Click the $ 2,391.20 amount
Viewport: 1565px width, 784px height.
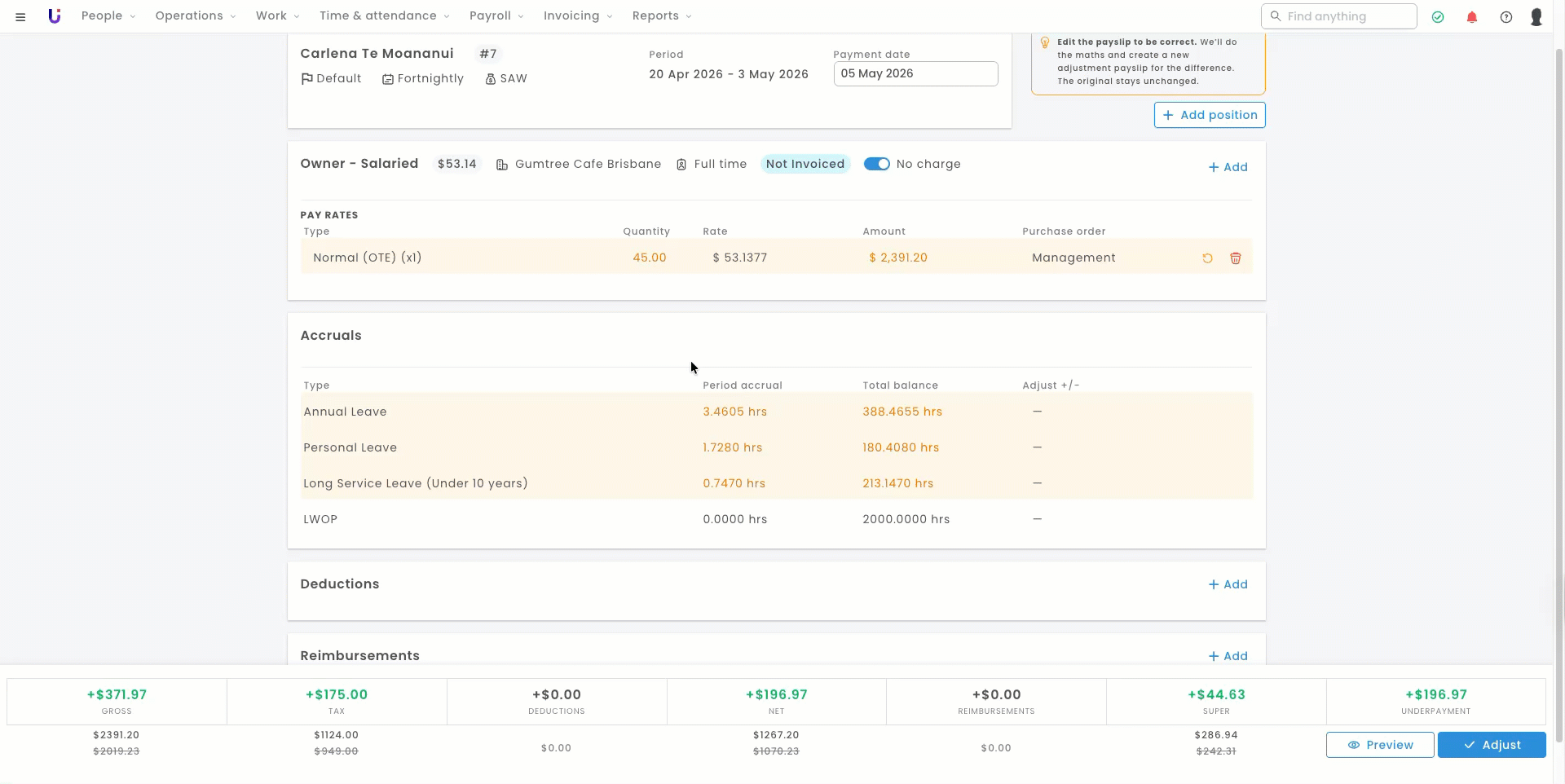point(898,258)
